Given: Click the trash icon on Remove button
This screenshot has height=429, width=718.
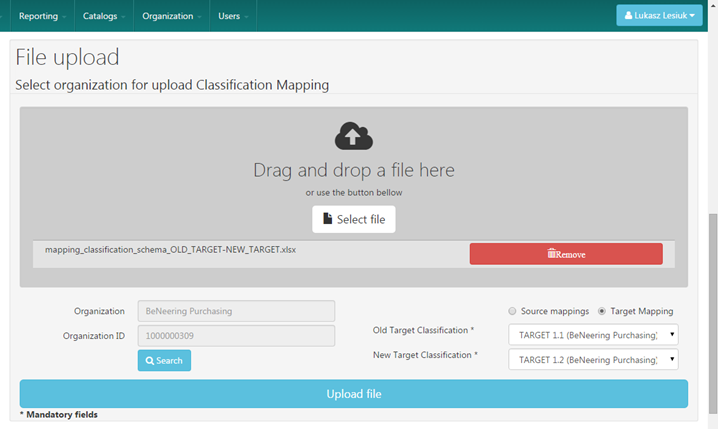Looking at the screenshot, I should pos(551,254).
